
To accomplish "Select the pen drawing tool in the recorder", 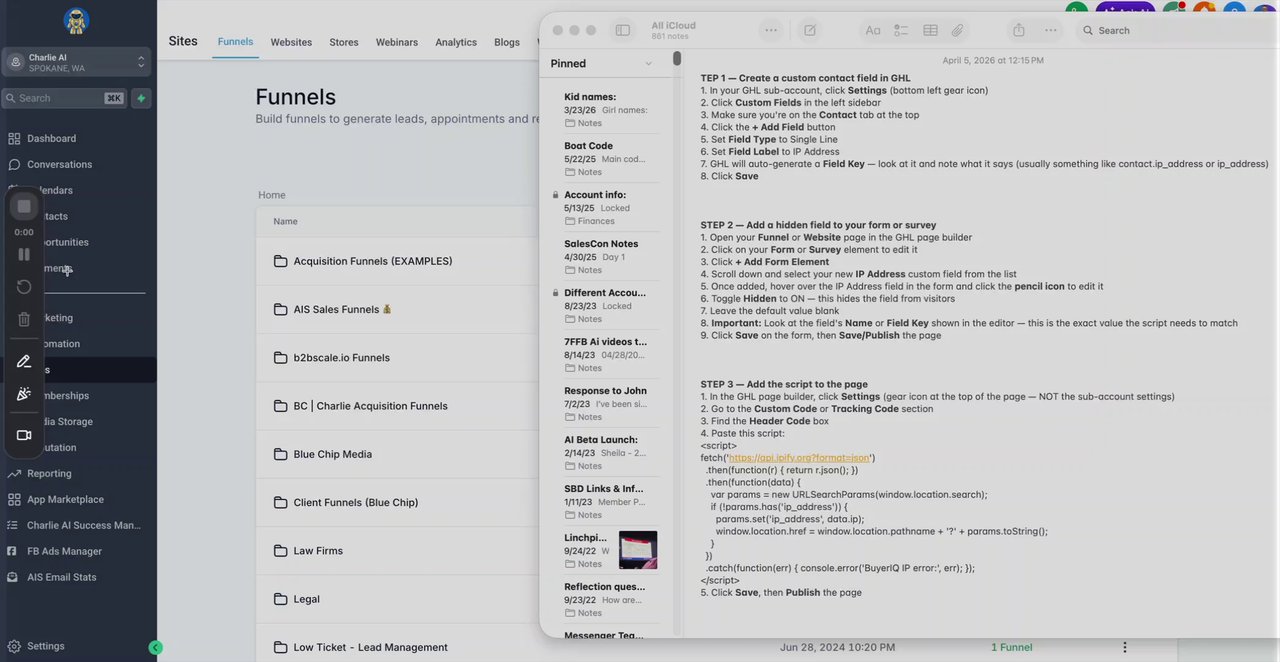I will click(x=24, y=361).
